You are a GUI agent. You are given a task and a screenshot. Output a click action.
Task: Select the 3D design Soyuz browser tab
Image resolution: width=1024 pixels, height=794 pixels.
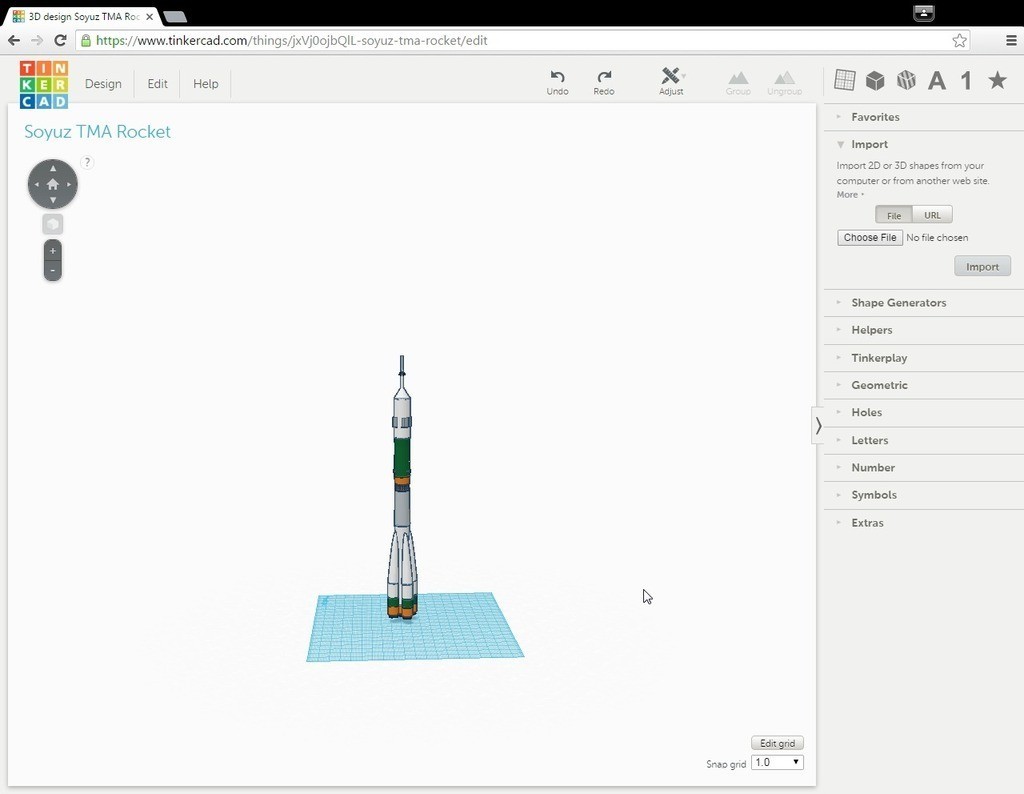point(83,16)
